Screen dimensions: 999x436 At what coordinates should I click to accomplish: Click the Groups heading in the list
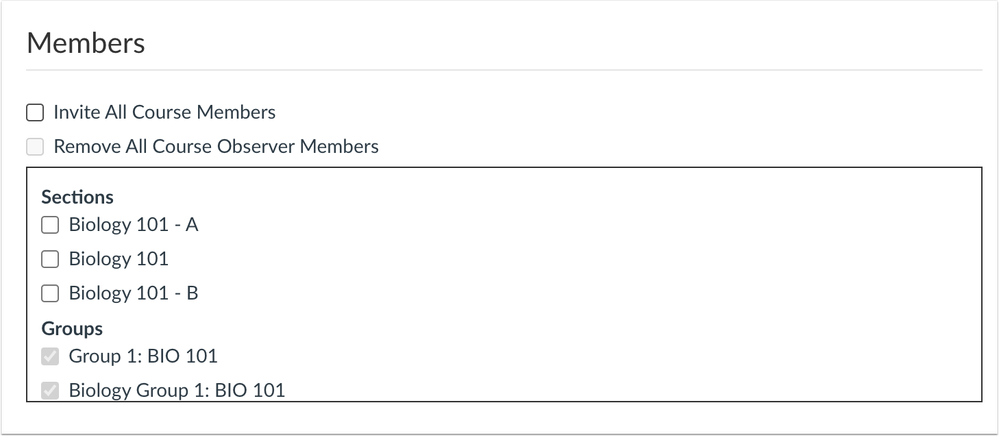[72, 329]
